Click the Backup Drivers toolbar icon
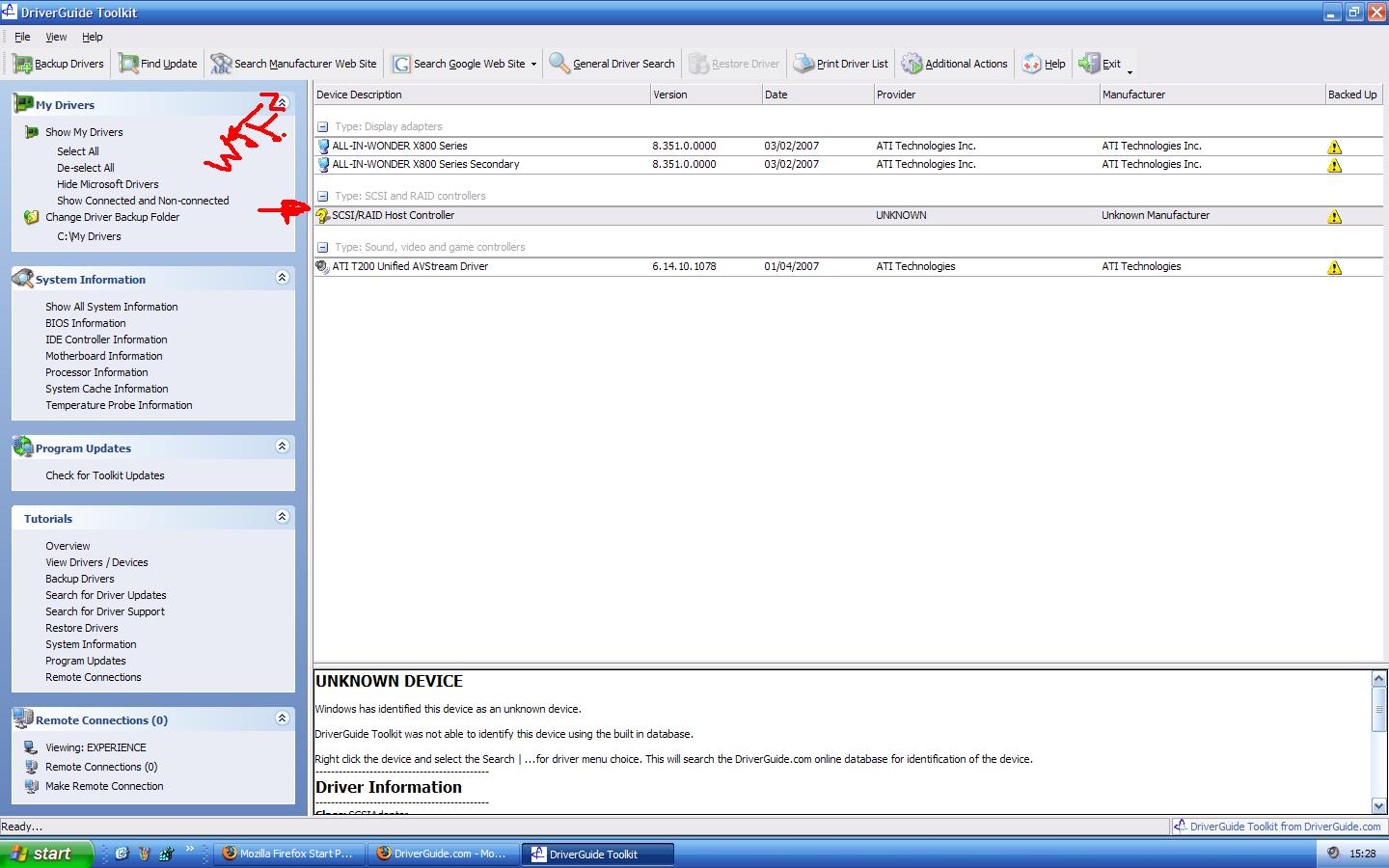Image resolution: width=1389 pixels, height=868 pixels. 22,64
